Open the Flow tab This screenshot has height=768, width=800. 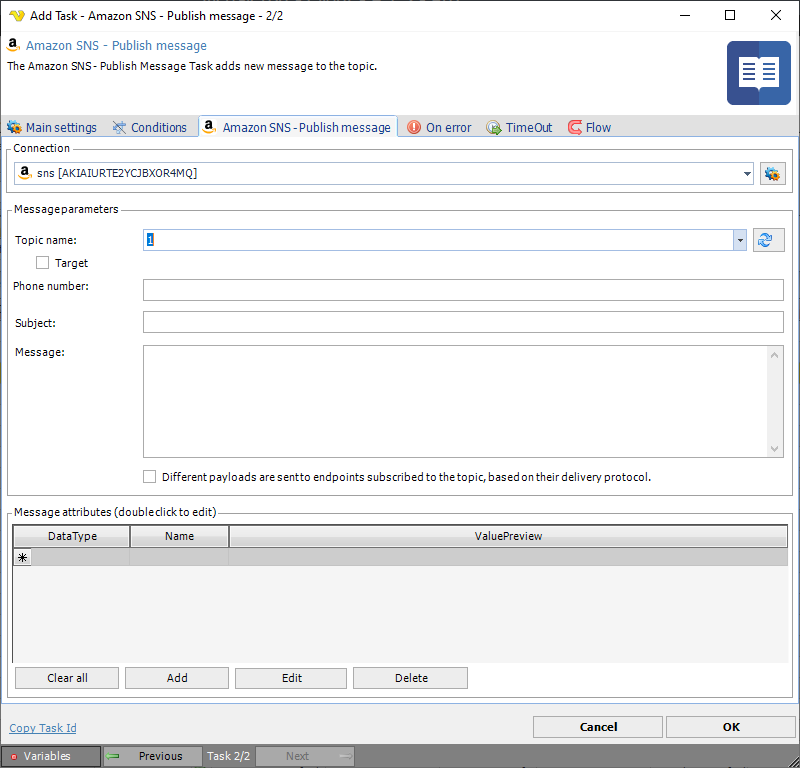tap(589, 128)
